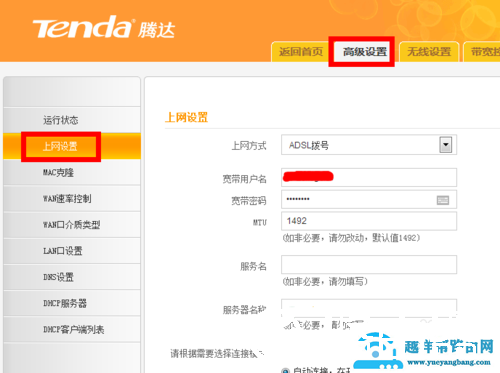Open the 返回首页 tab
This screenshot has width=500, height=373.
pos(301,52)
